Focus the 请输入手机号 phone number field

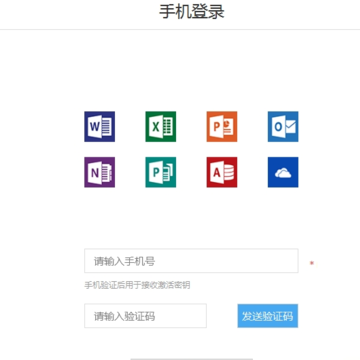191,261
